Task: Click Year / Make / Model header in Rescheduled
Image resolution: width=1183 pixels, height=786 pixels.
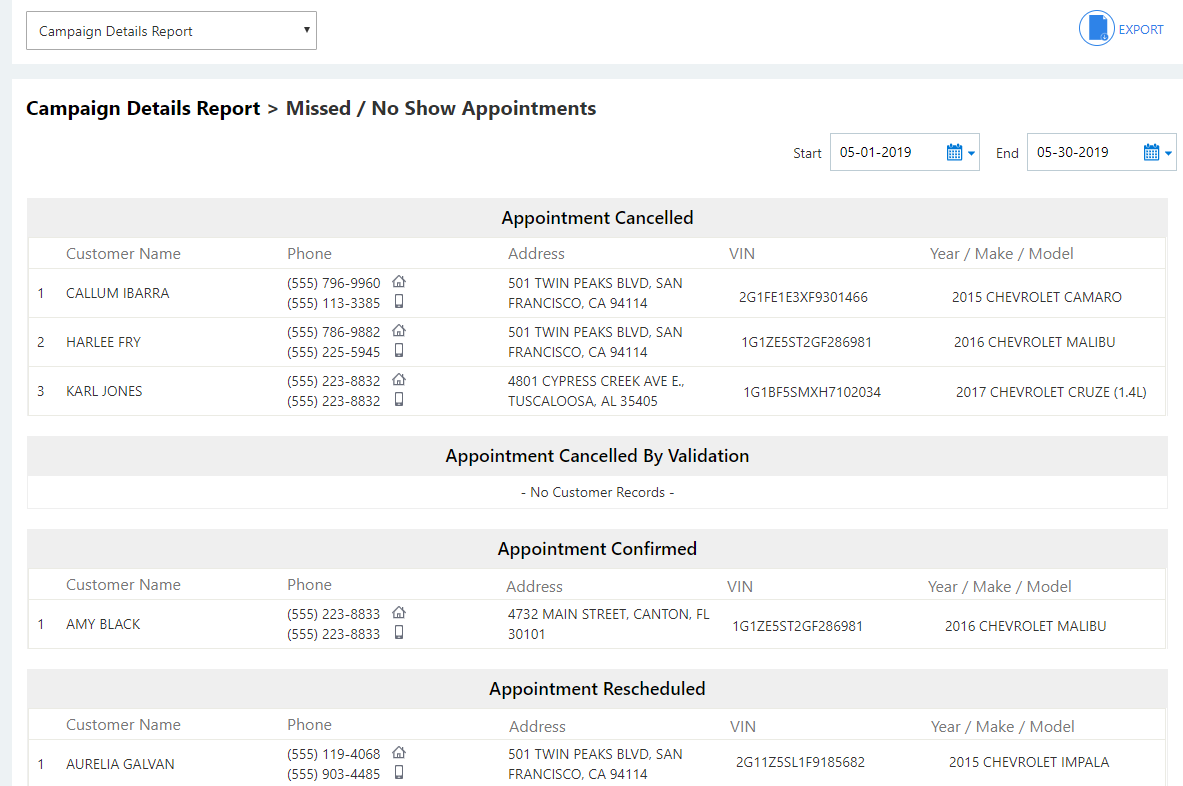Action: [x=1003, y=727]
